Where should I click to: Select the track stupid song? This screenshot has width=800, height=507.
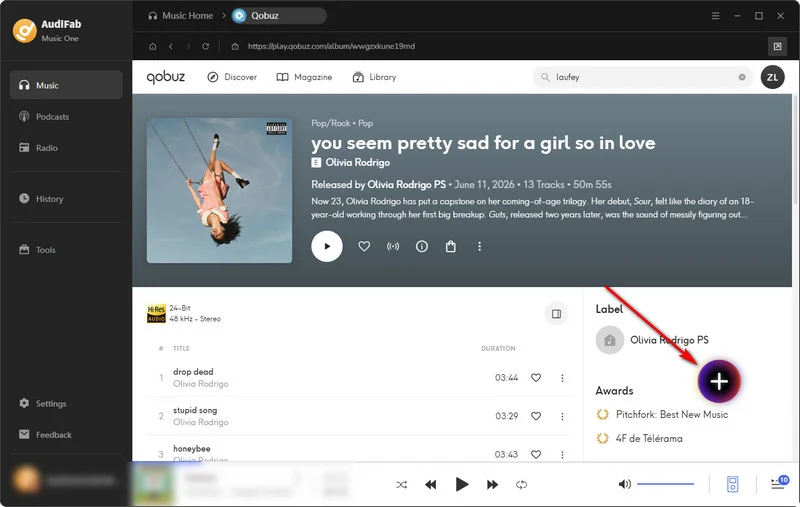click(x=195, y=410)
